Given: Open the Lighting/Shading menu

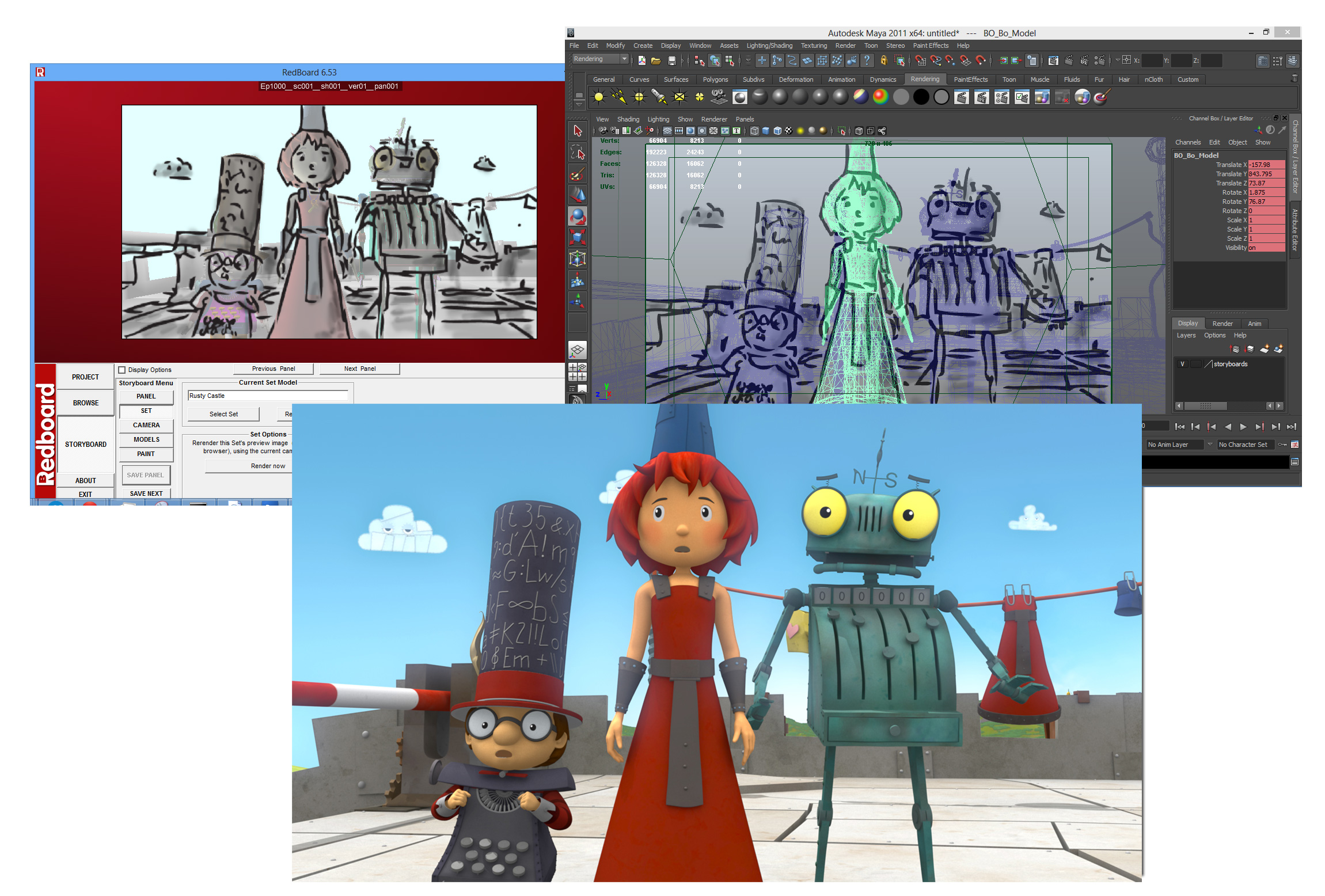Looking at the screenshot, I should click(769, 45).
